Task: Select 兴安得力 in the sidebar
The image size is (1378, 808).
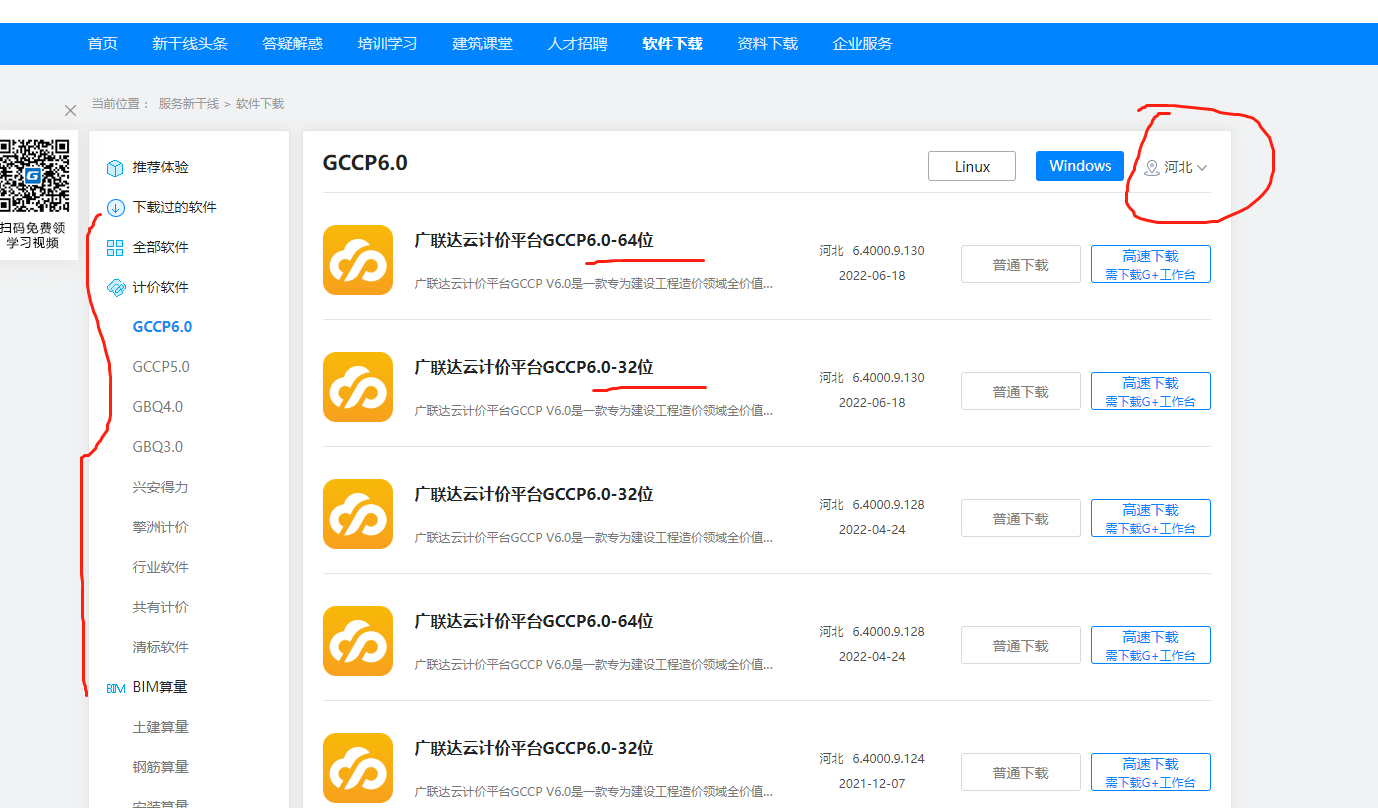Action: coord(160,487)
